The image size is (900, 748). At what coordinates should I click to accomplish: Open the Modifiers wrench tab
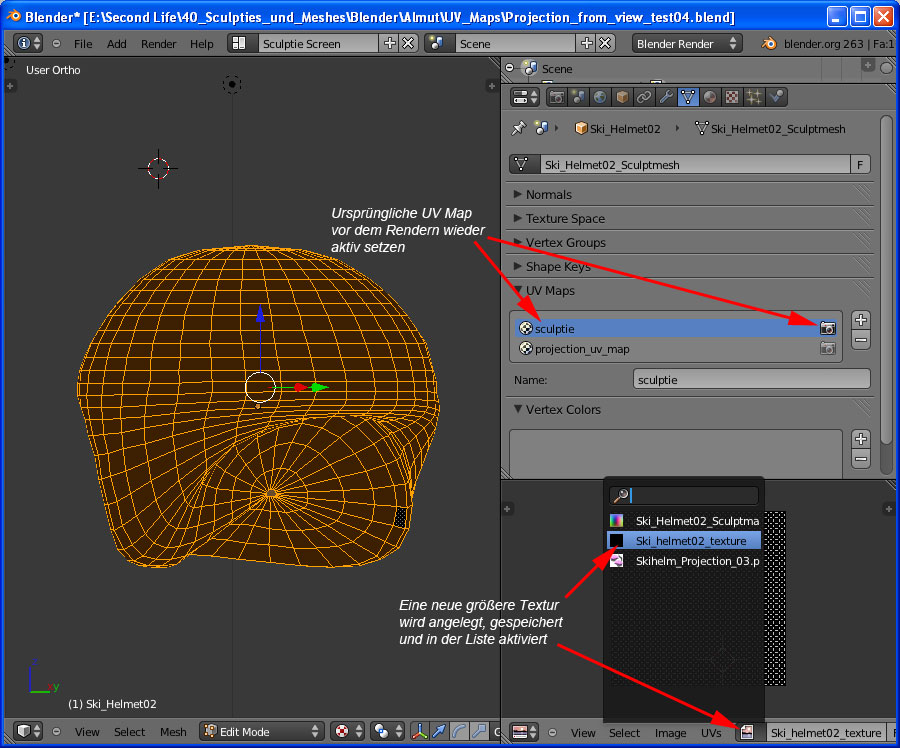point(665,97)
